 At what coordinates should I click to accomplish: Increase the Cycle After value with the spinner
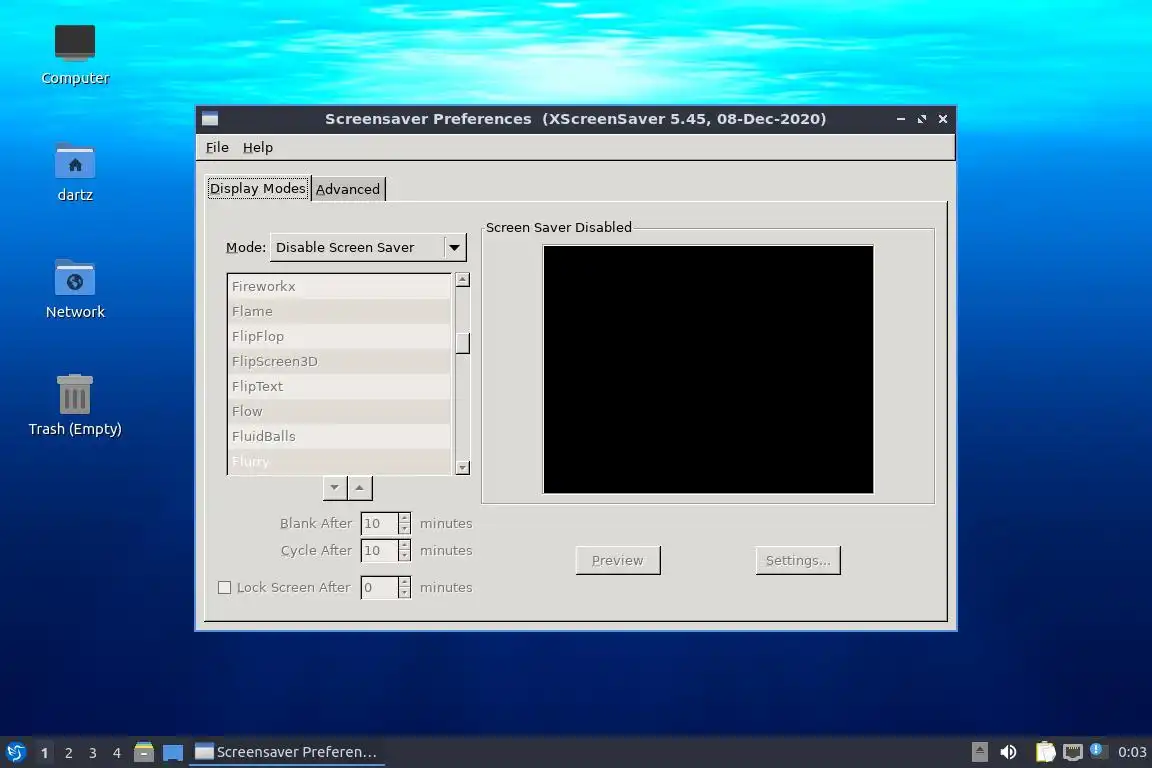404,545
